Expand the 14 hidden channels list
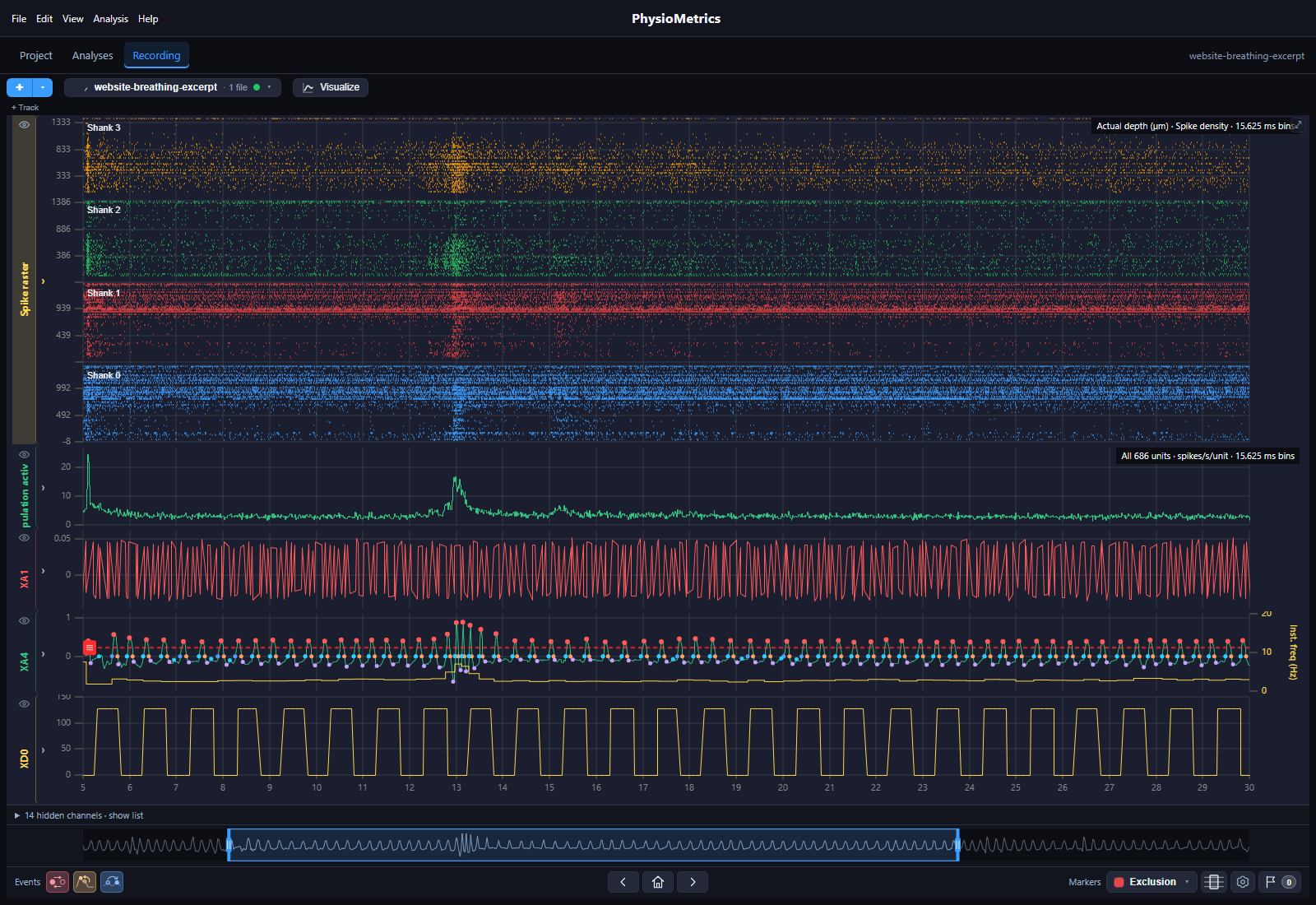 [x=17, y=816]
